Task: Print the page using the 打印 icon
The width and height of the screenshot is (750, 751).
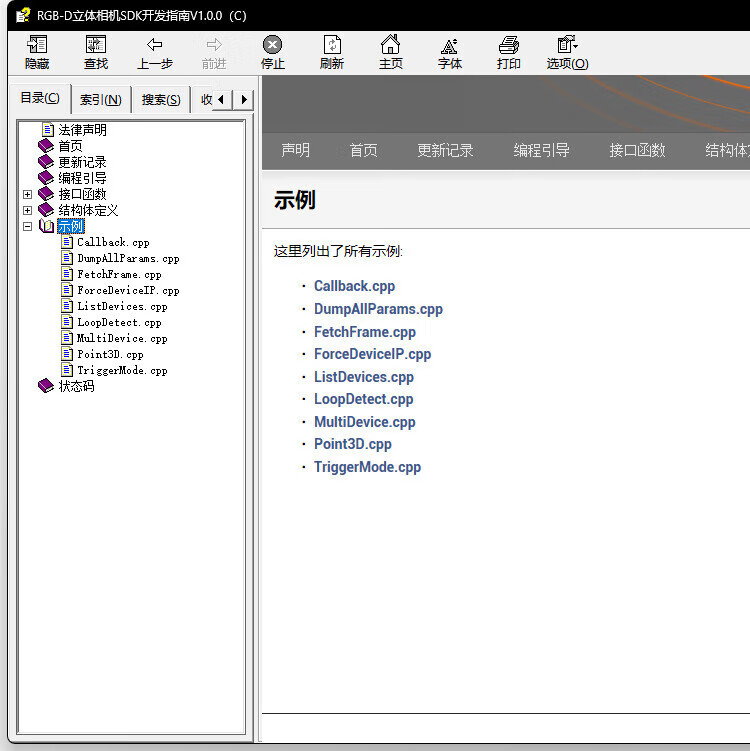Action: click(509, 45)
